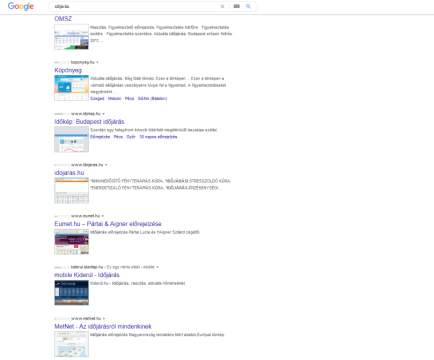434x360 pixels.
Task: Open the Siófok (Balaton) sitelink
Action: coord(152,99)
